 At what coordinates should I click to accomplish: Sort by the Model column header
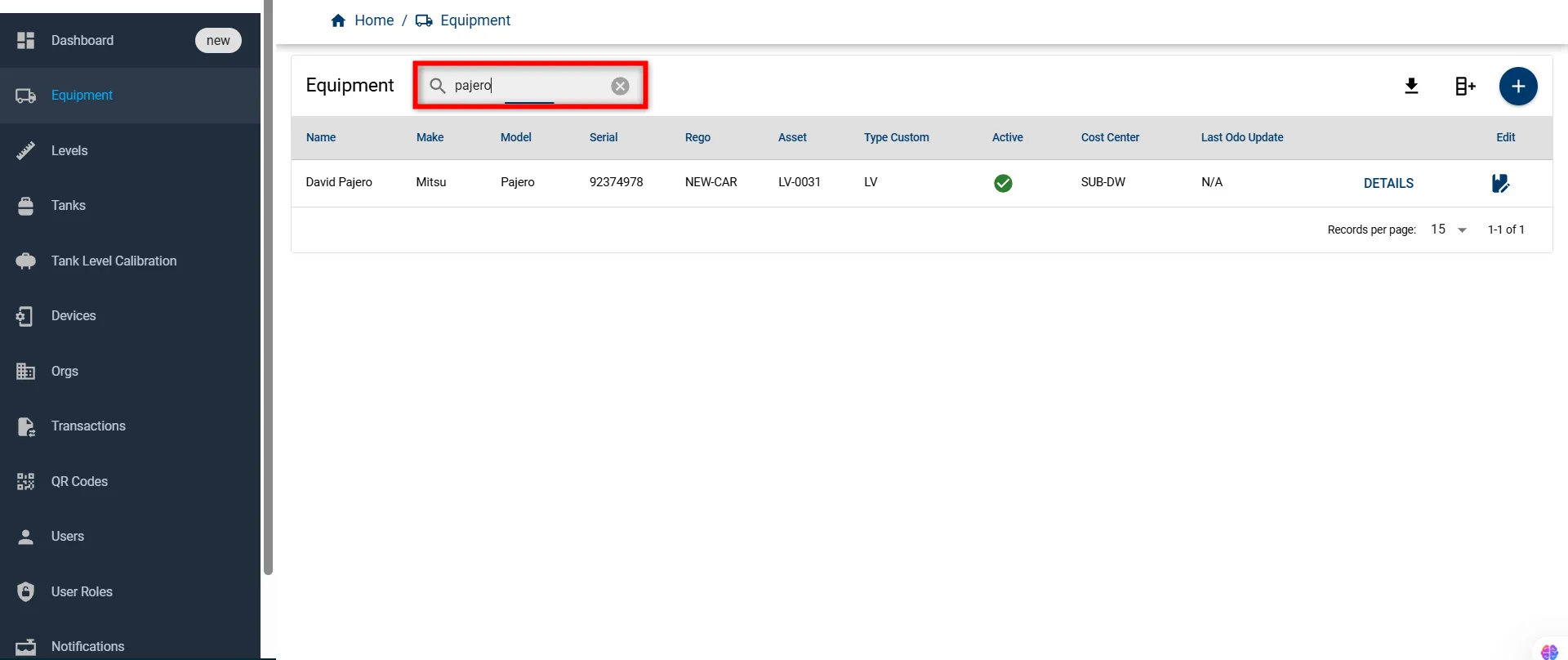coord(516,137)
